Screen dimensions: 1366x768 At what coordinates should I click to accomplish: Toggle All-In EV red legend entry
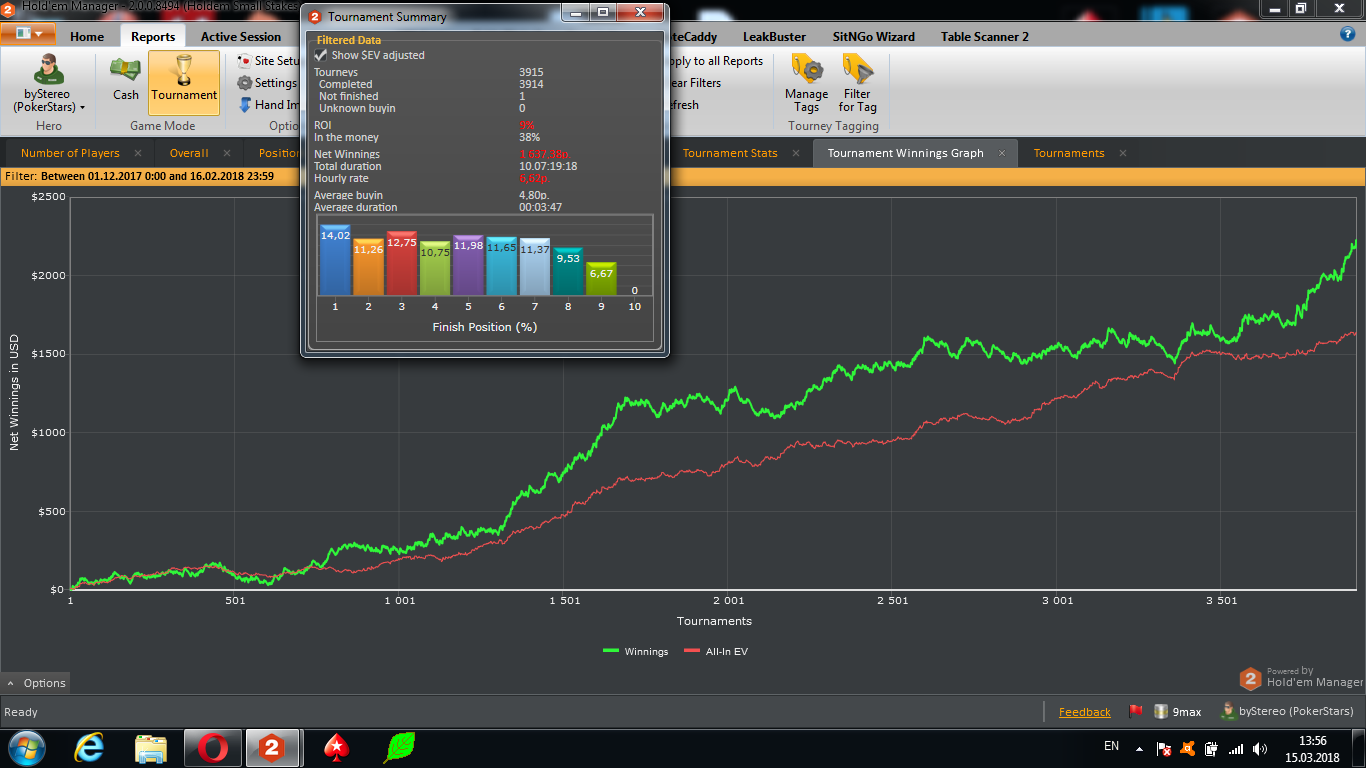715,651
